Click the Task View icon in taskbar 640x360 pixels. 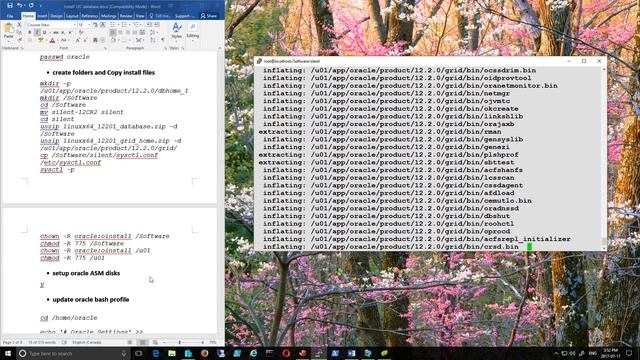(x=139, y=353)
